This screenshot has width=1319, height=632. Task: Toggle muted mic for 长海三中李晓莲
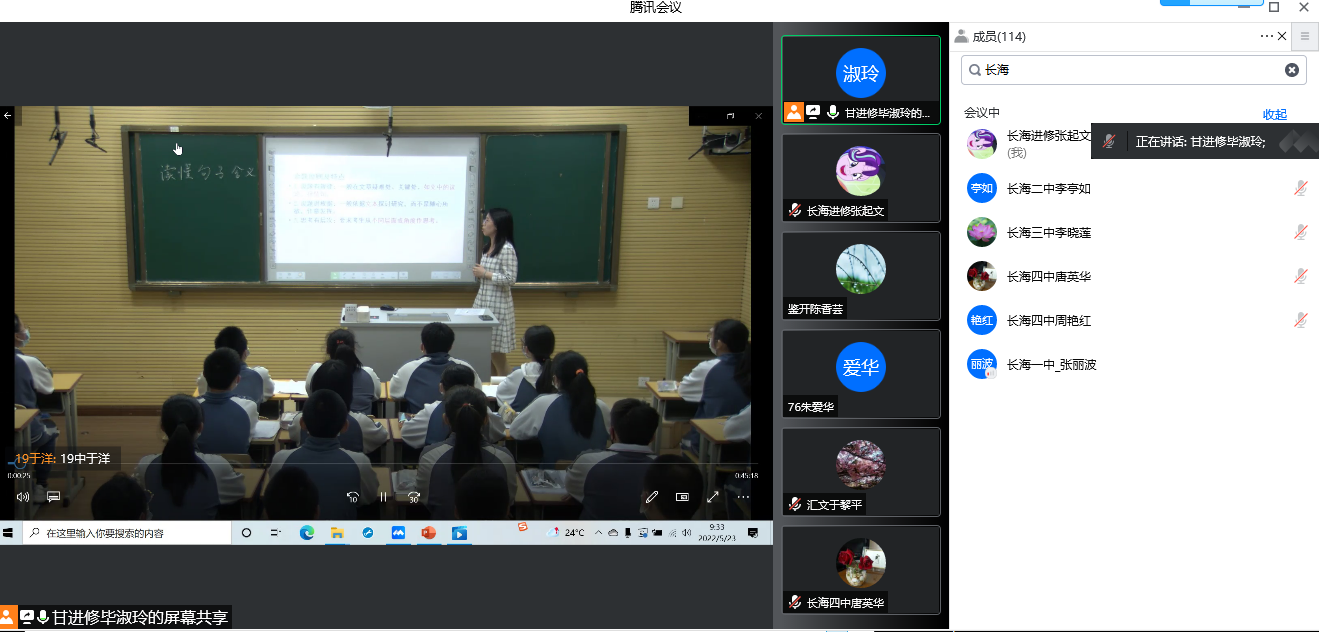coord(1300,232)
